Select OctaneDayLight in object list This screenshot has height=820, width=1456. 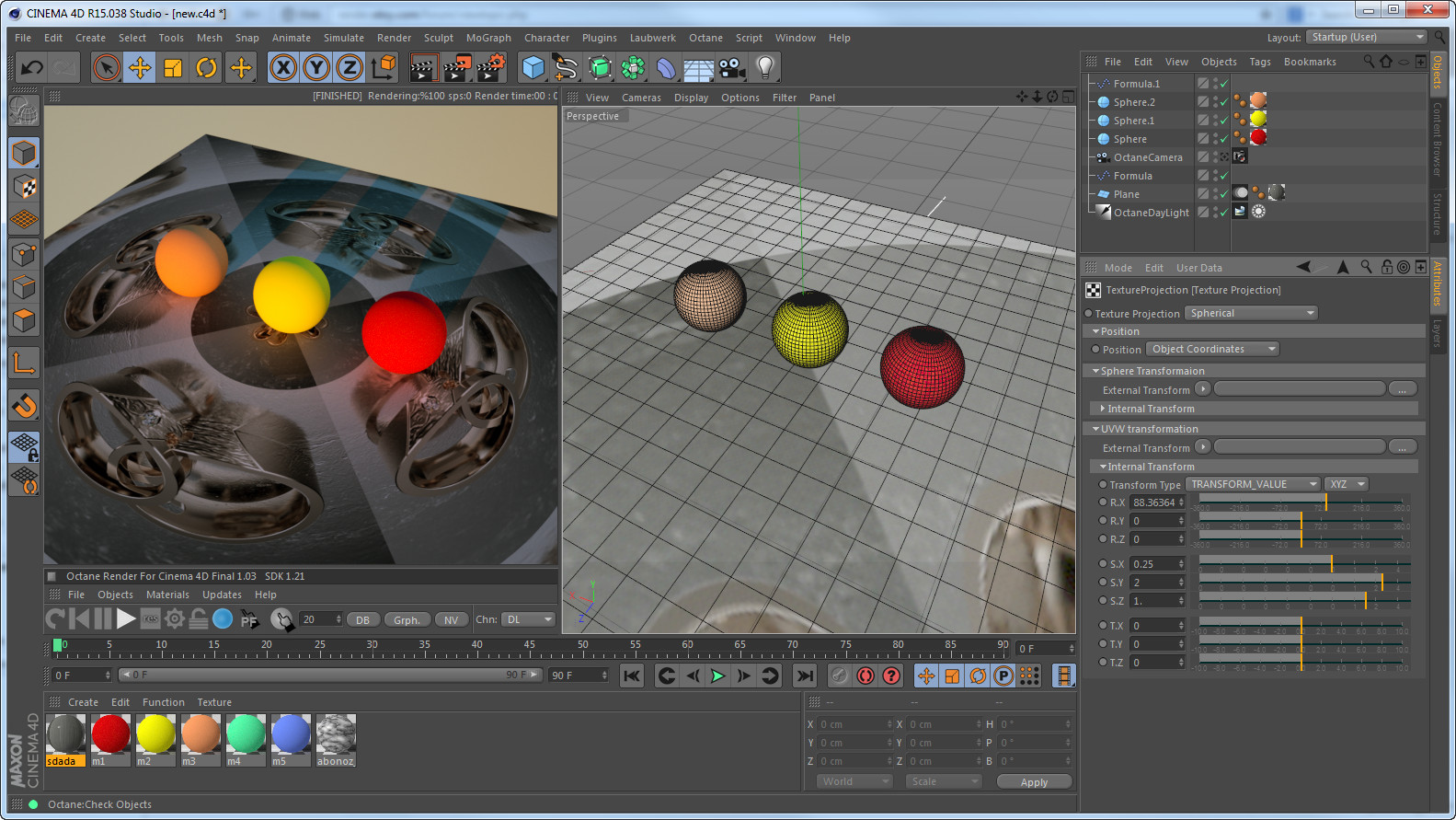point(1152,213)
